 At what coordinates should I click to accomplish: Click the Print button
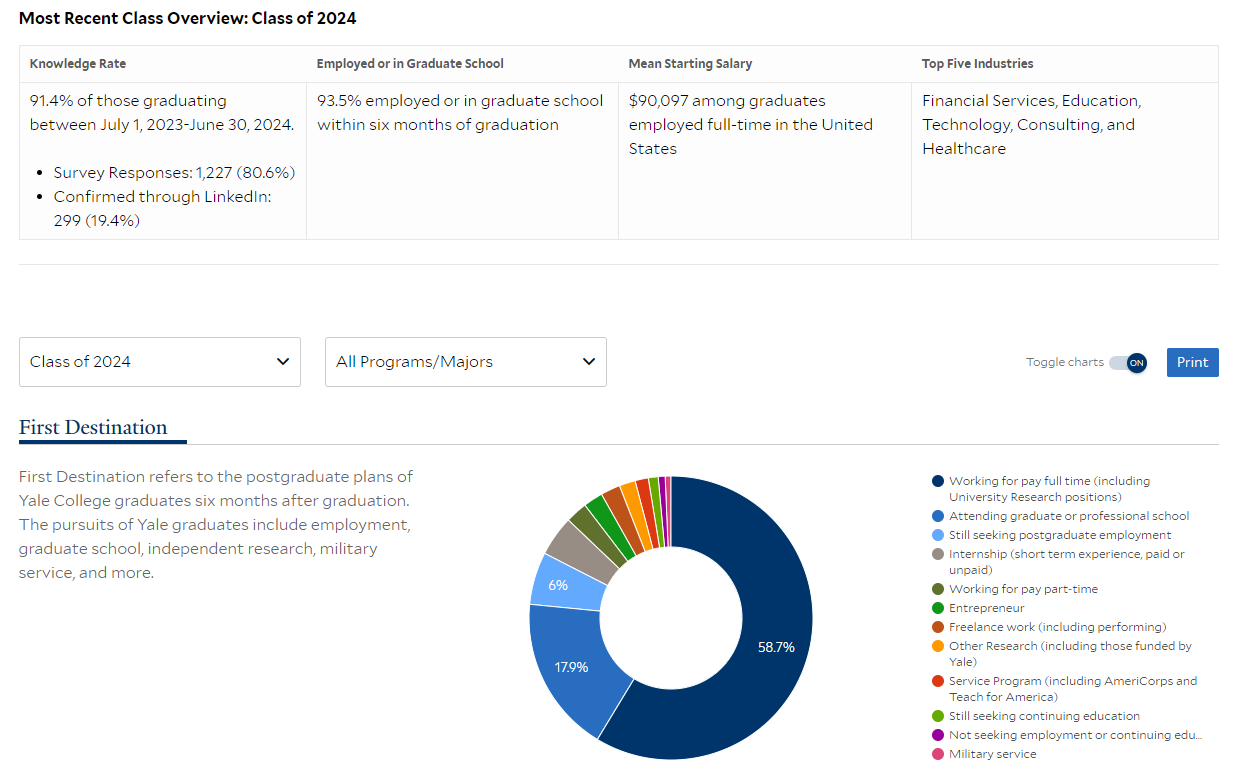[x=1192, y=362]
